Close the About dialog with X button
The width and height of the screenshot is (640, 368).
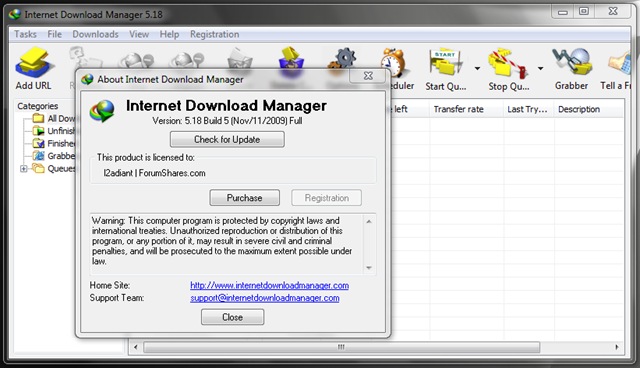click(x=368, y=75)
